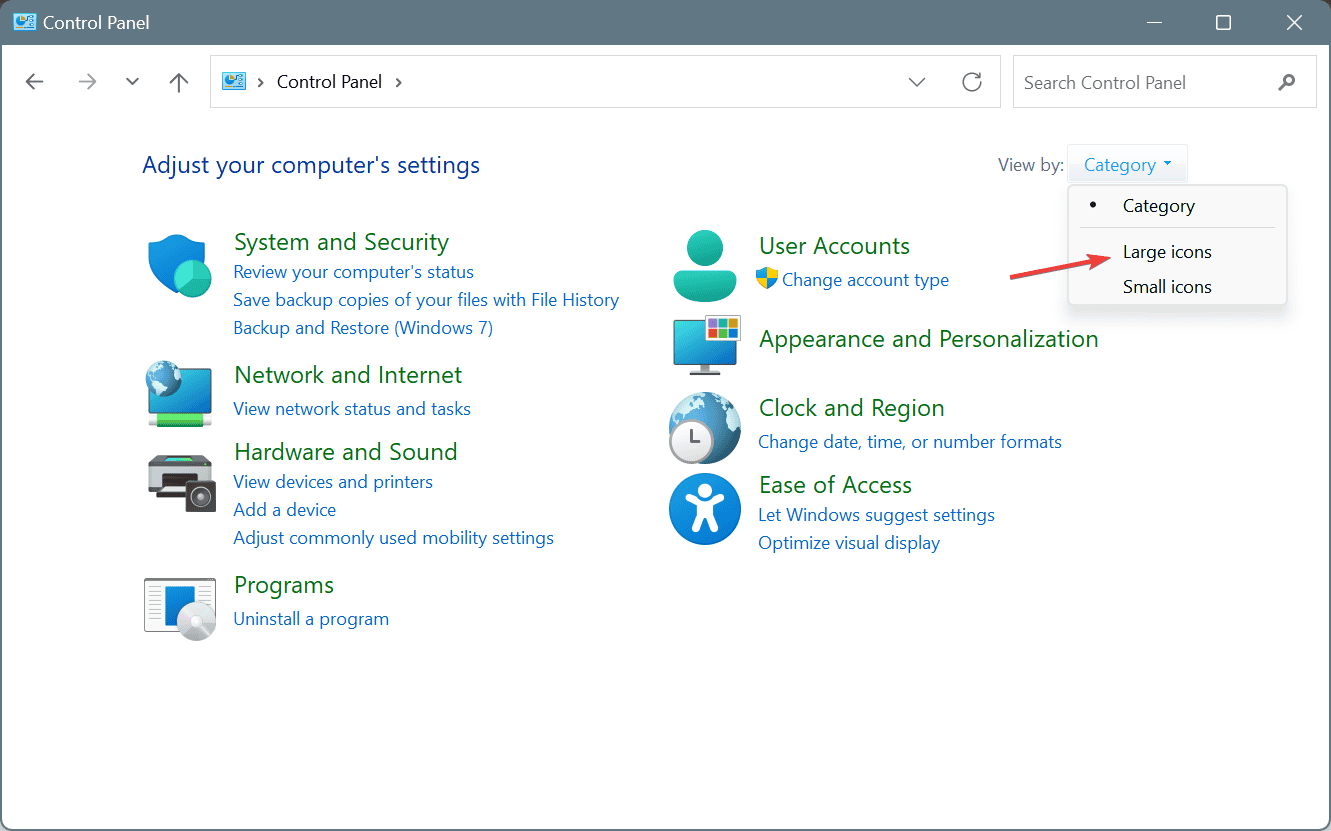Expand the chevron before Control Panel breadcrumb
Screen dimensions: 1331x831
click(260, 82)
